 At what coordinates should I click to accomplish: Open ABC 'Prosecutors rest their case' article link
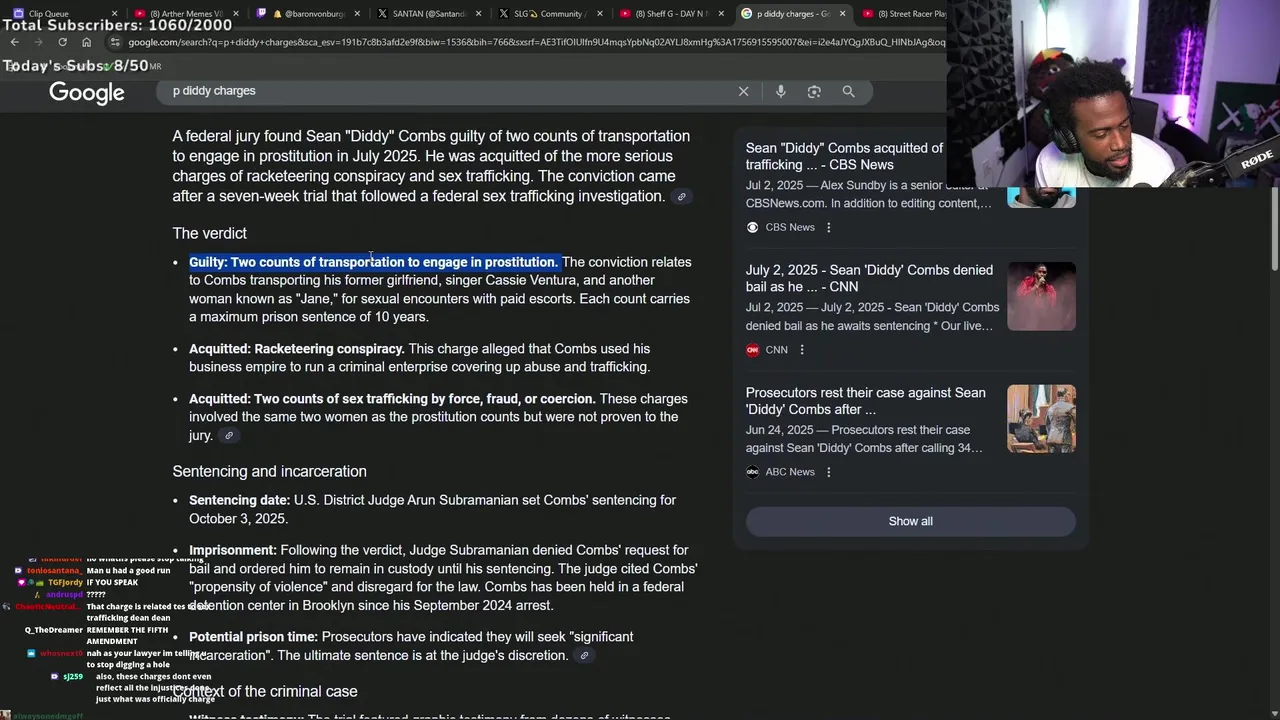[865, 401]
